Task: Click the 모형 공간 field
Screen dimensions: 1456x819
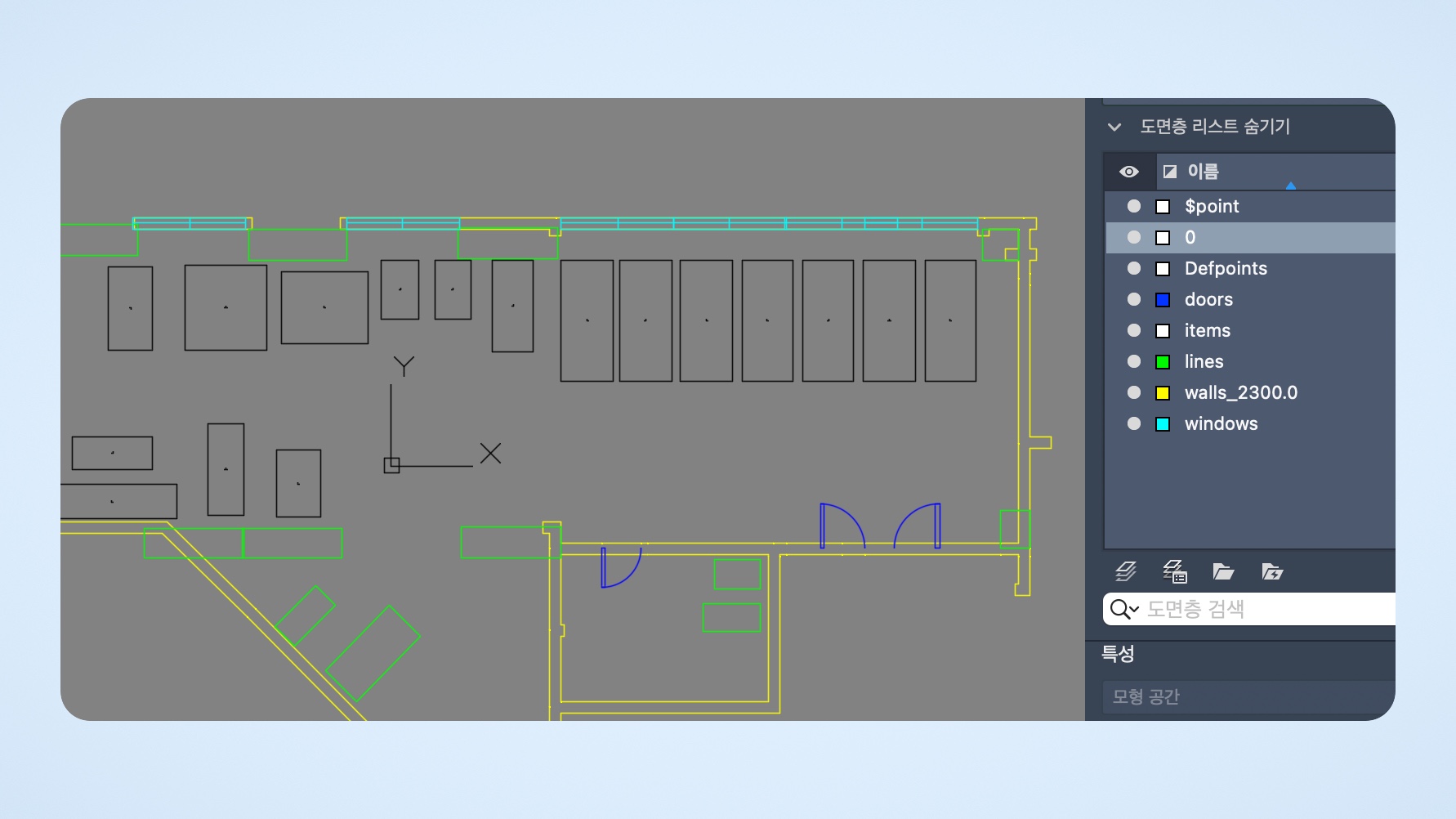Action: coord(1248,697)
